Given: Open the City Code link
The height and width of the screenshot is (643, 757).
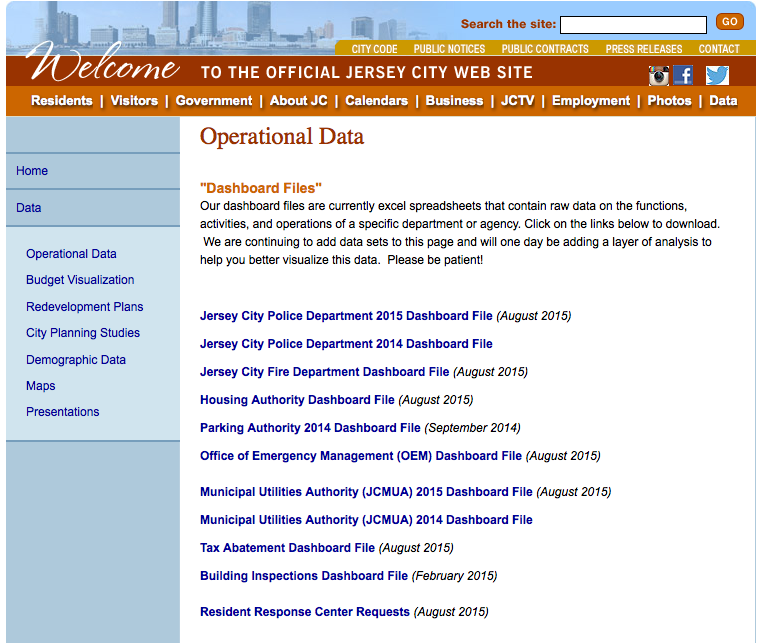Looking at the screenshot, I should 374,49.
